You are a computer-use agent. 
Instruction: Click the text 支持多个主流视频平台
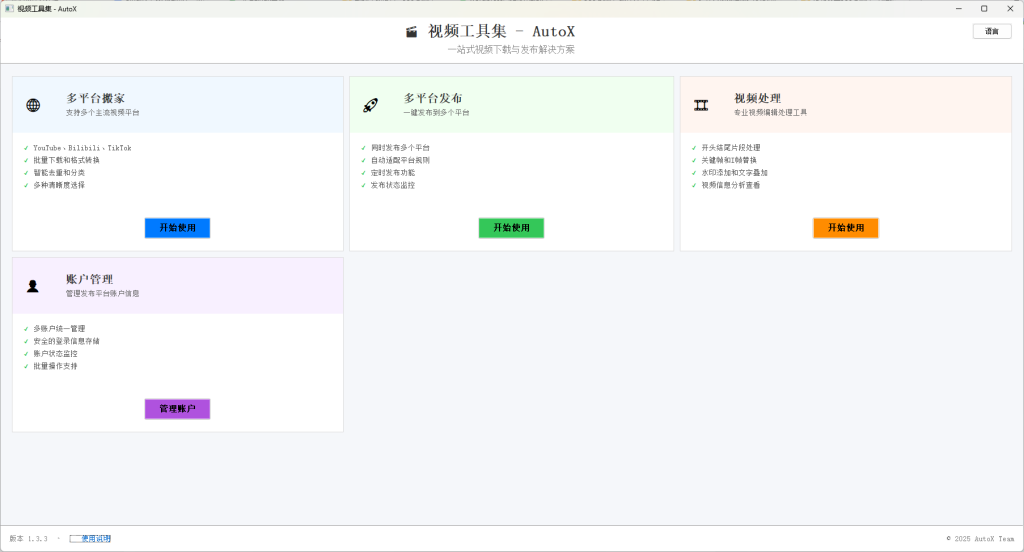[103, 112]
